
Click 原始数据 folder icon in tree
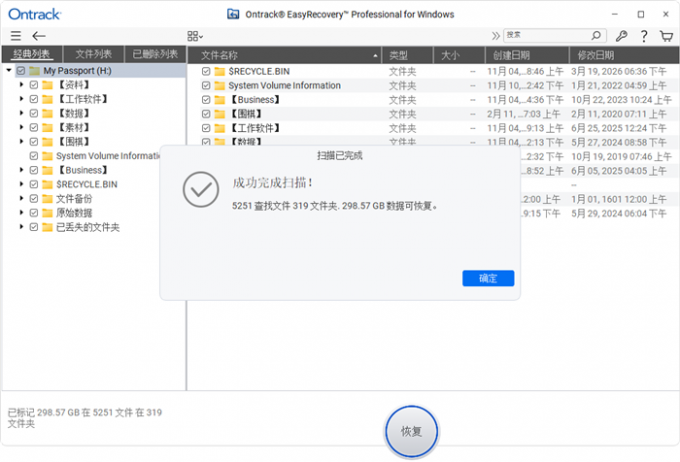pos(48,213)
